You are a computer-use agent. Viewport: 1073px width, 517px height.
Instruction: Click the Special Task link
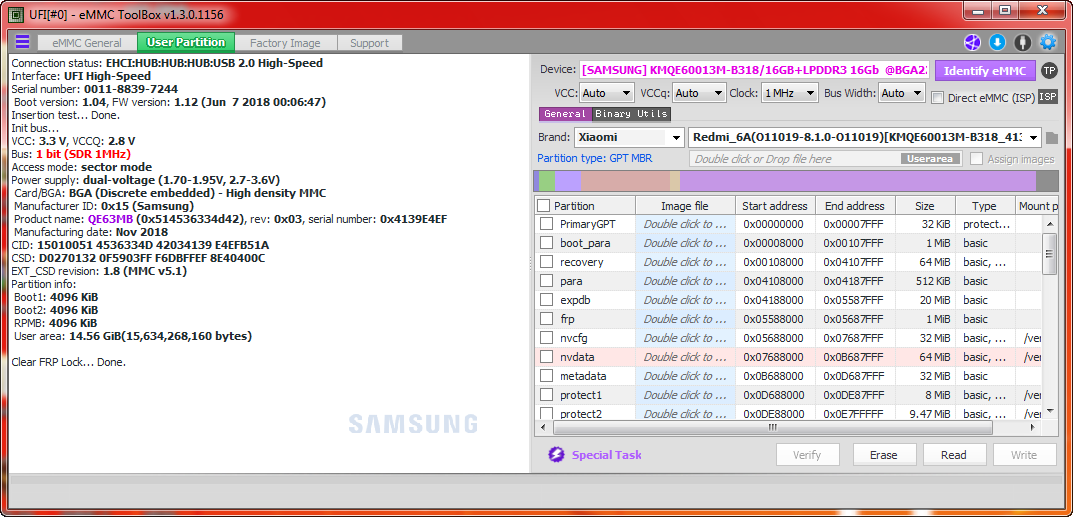606,455
